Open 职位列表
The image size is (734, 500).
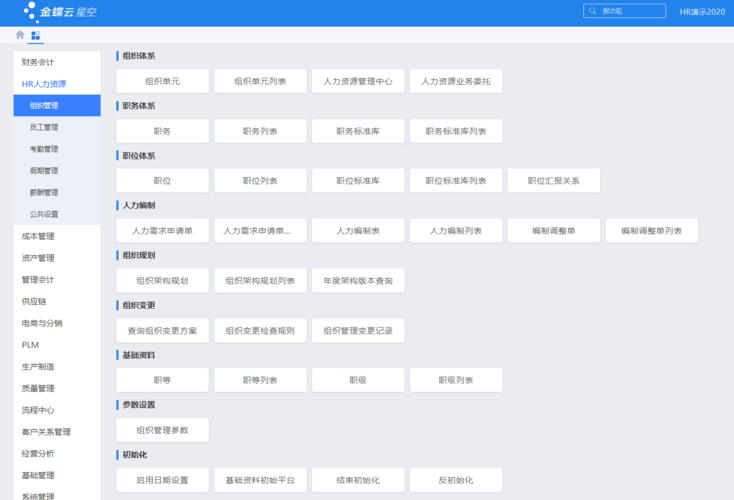point(260,181)
